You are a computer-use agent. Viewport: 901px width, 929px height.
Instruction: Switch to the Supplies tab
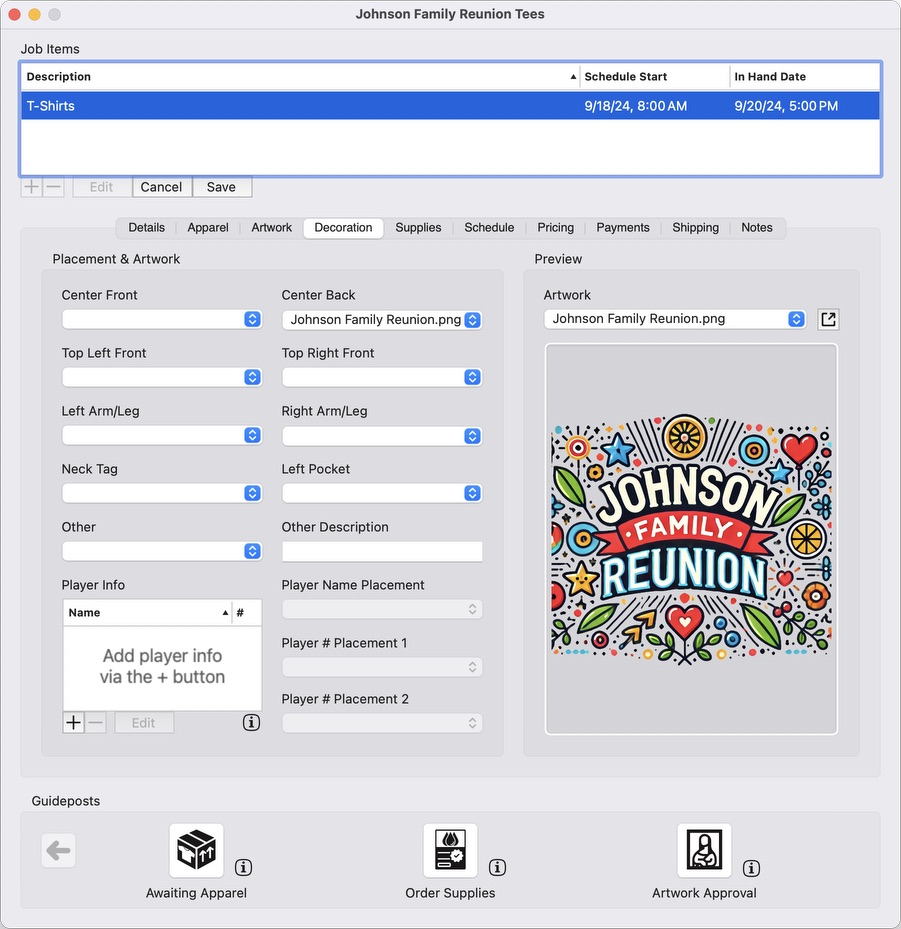click(x=418, y=228)
